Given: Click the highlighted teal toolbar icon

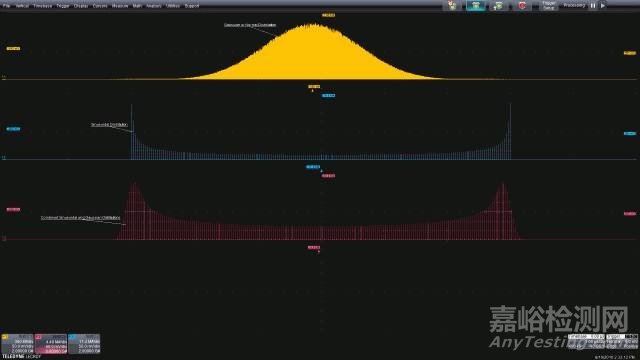Looking at the screenshot, I should (x=476, y=6).
